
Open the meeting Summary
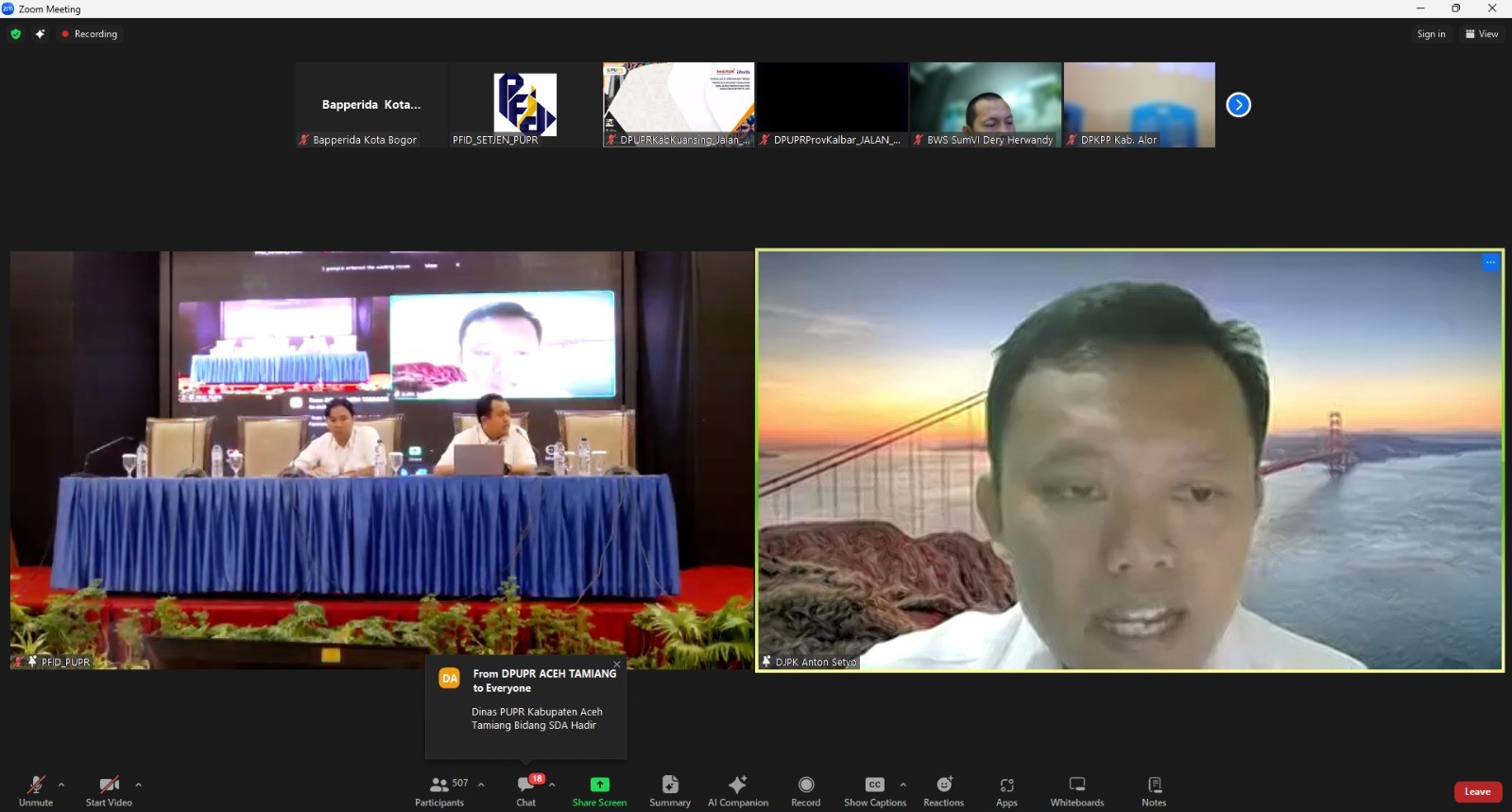(670, 790)
